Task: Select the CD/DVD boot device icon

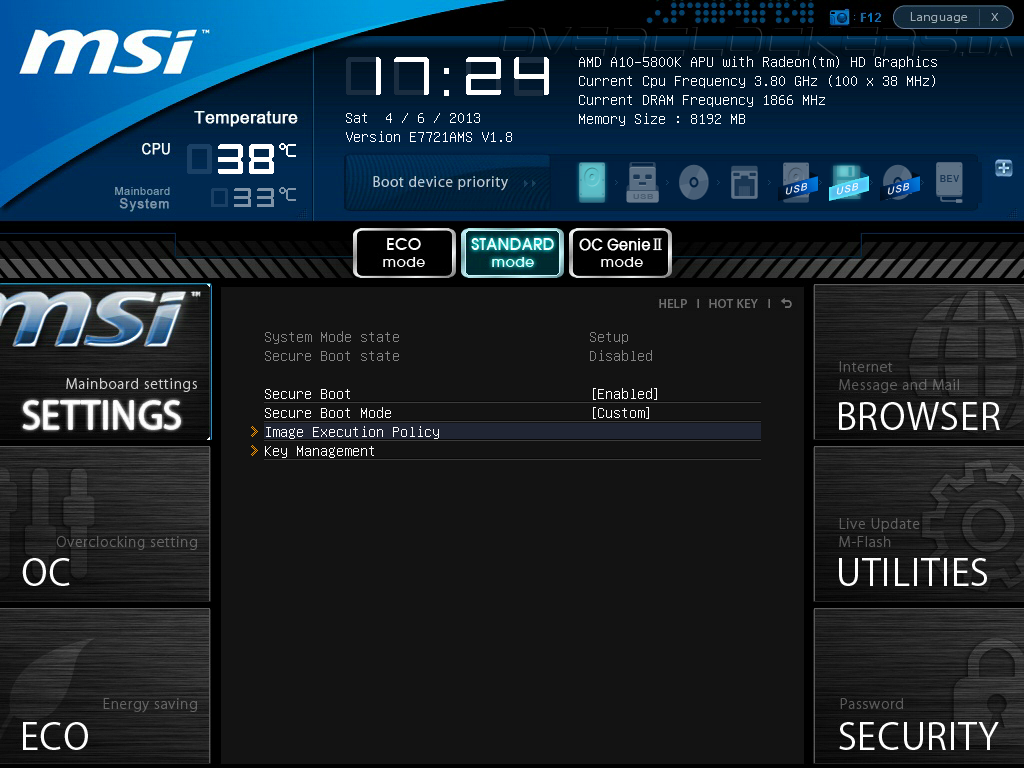Action: pos(694,182)
